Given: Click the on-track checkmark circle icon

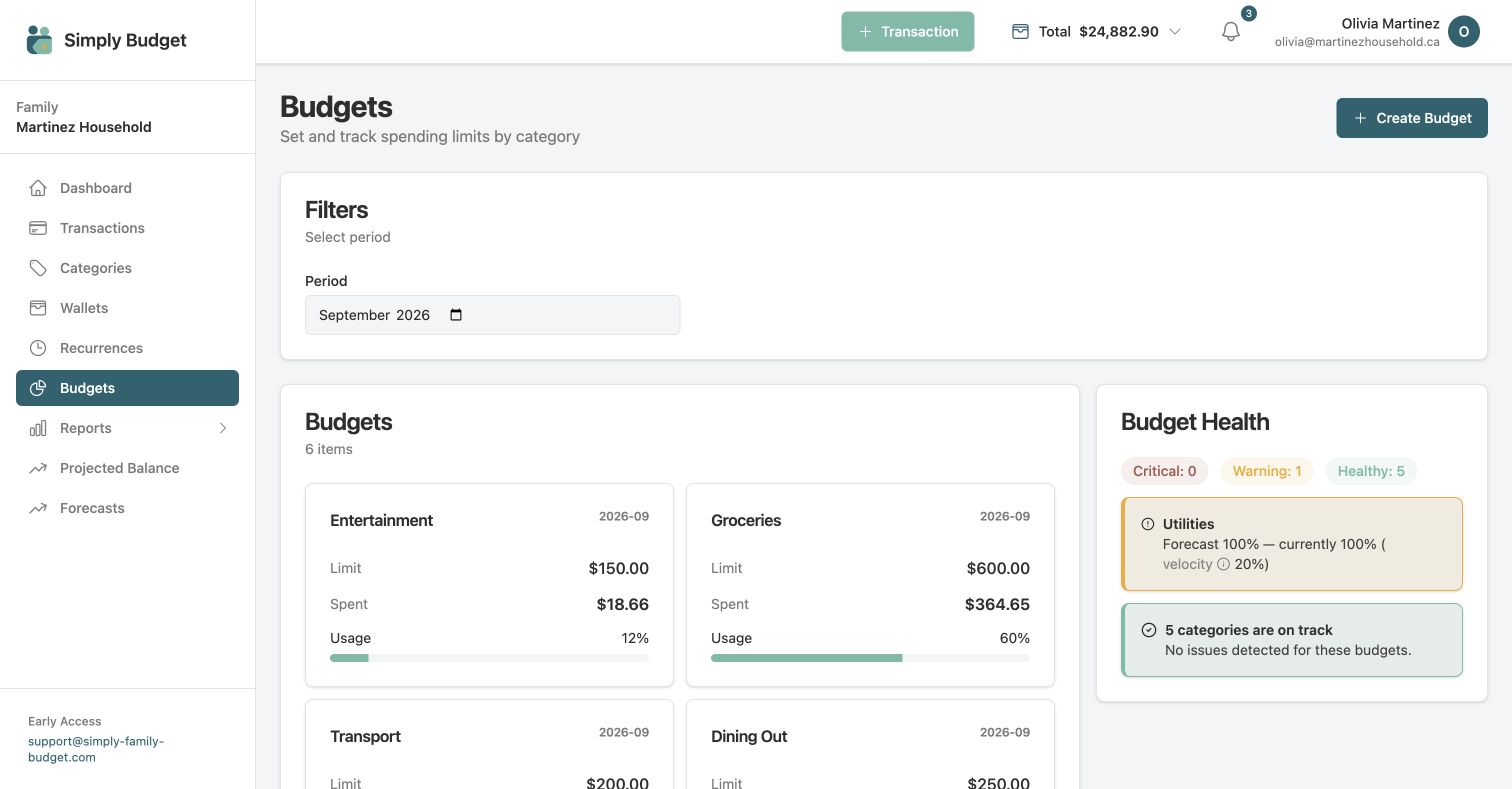Looking at the screenshot, I should (x=1149, y=630).
